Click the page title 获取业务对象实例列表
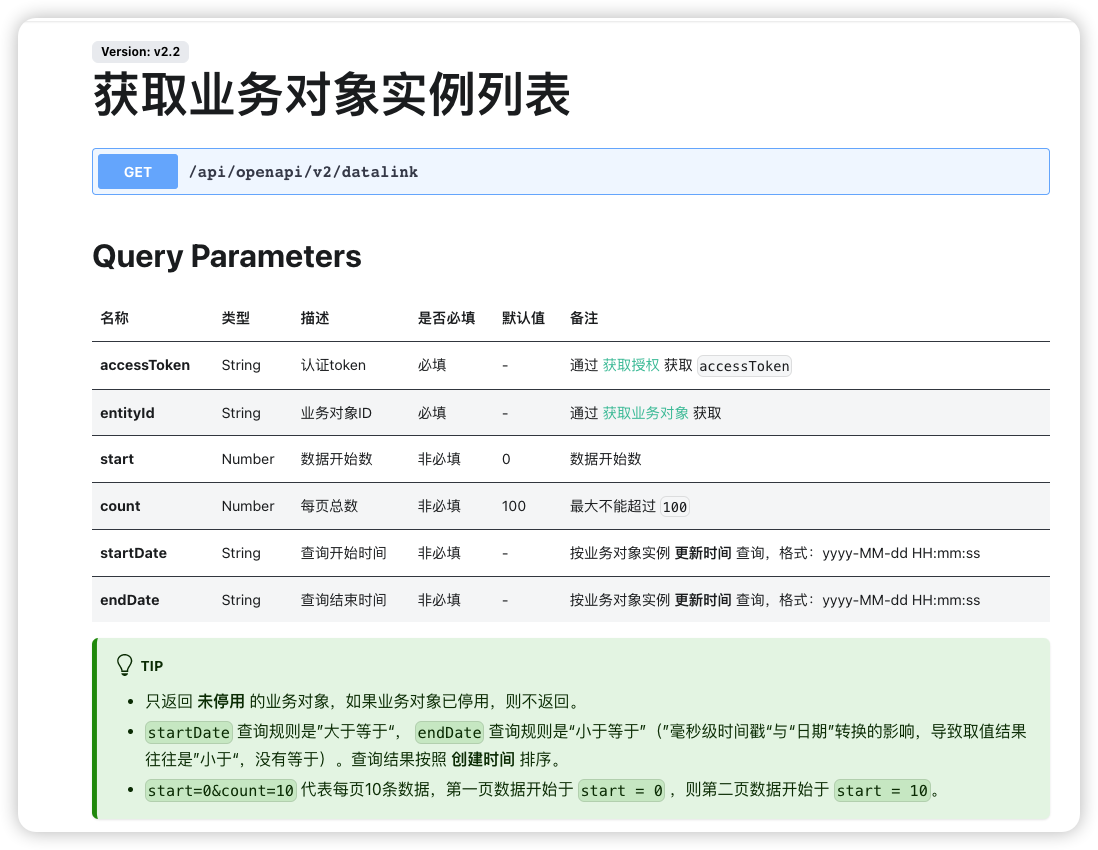This screenshot has width=1098, height=850. pos(332,95)
